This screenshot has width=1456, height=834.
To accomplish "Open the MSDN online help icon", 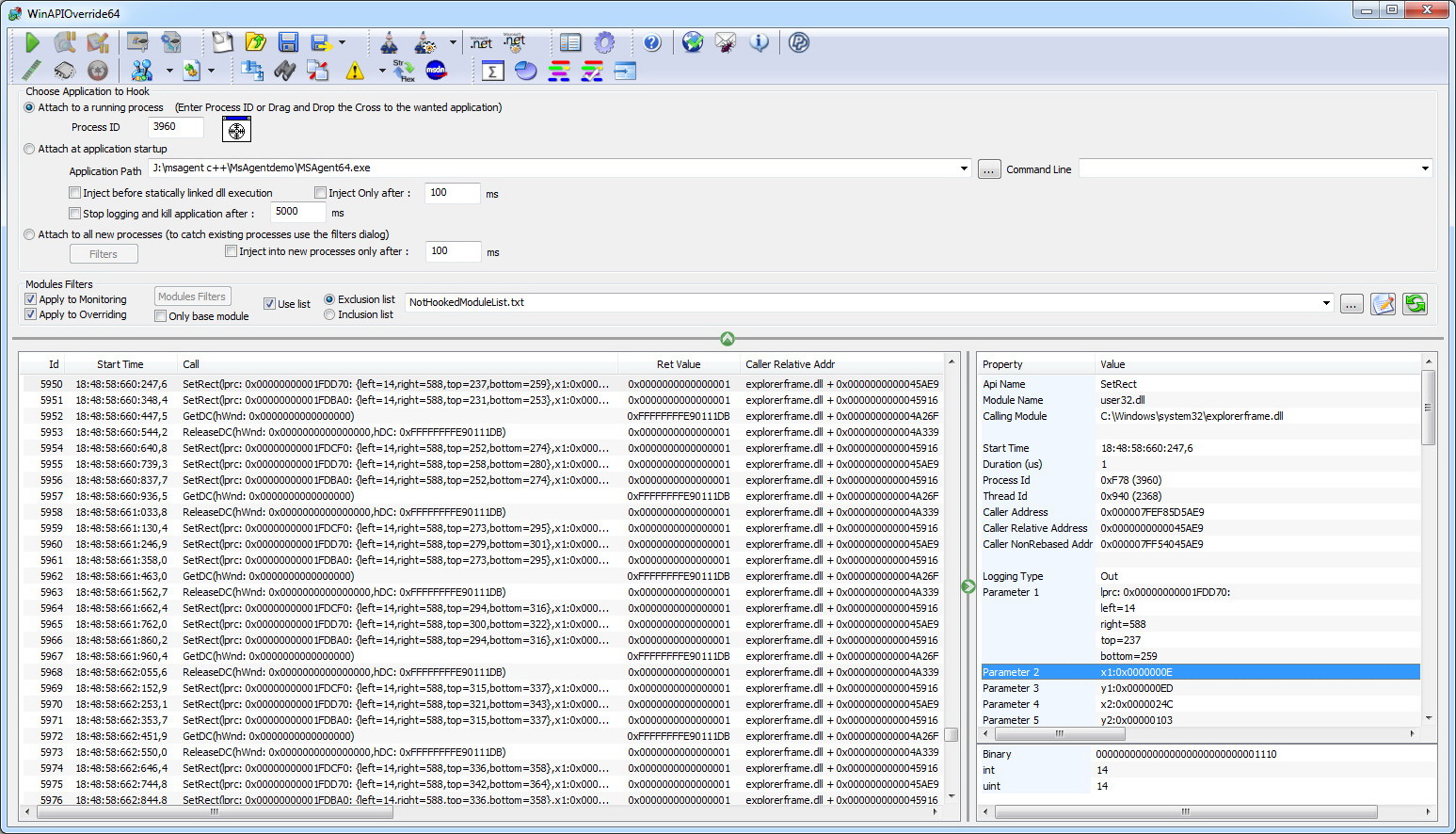I will click(x=436, y=71).
